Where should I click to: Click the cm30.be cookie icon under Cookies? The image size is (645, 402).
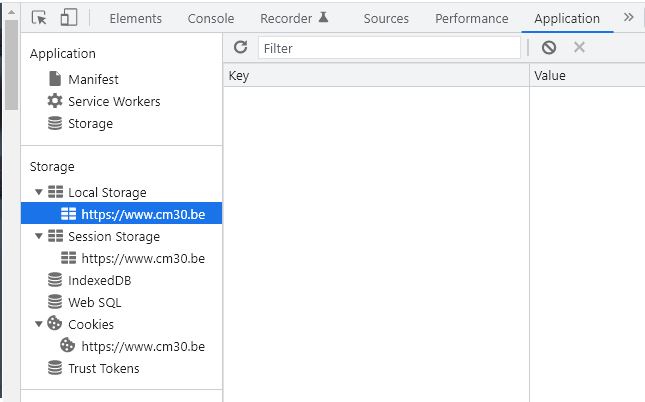(67, 345)
